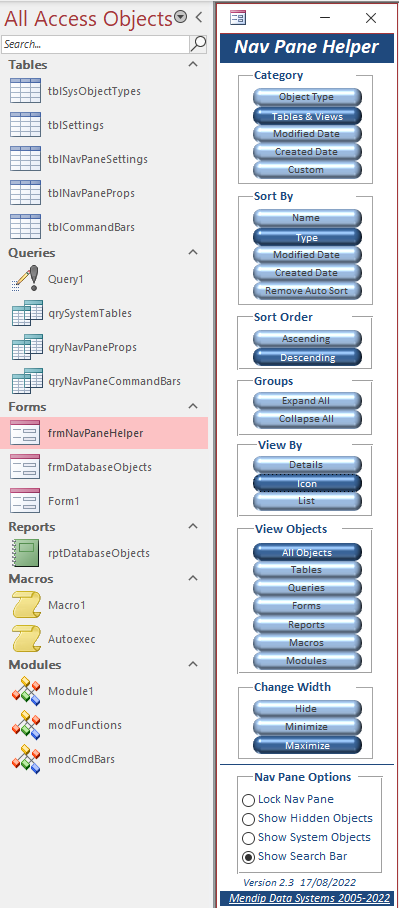Collapse the Tables group

click(x=193, y=64)
